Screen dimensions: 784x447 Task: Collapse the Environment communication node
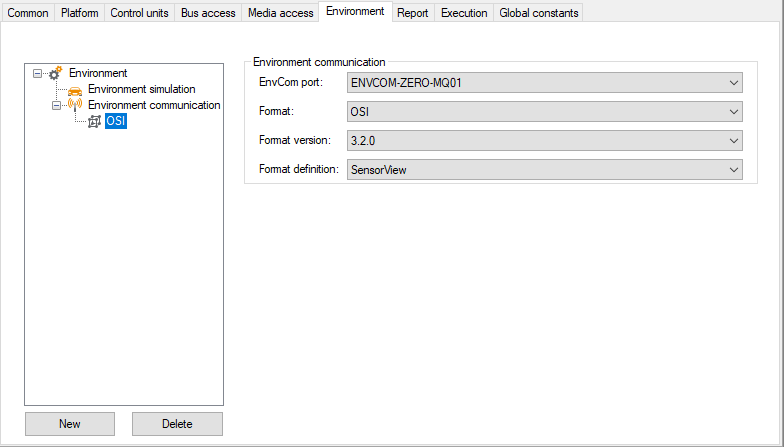point(56,106)
